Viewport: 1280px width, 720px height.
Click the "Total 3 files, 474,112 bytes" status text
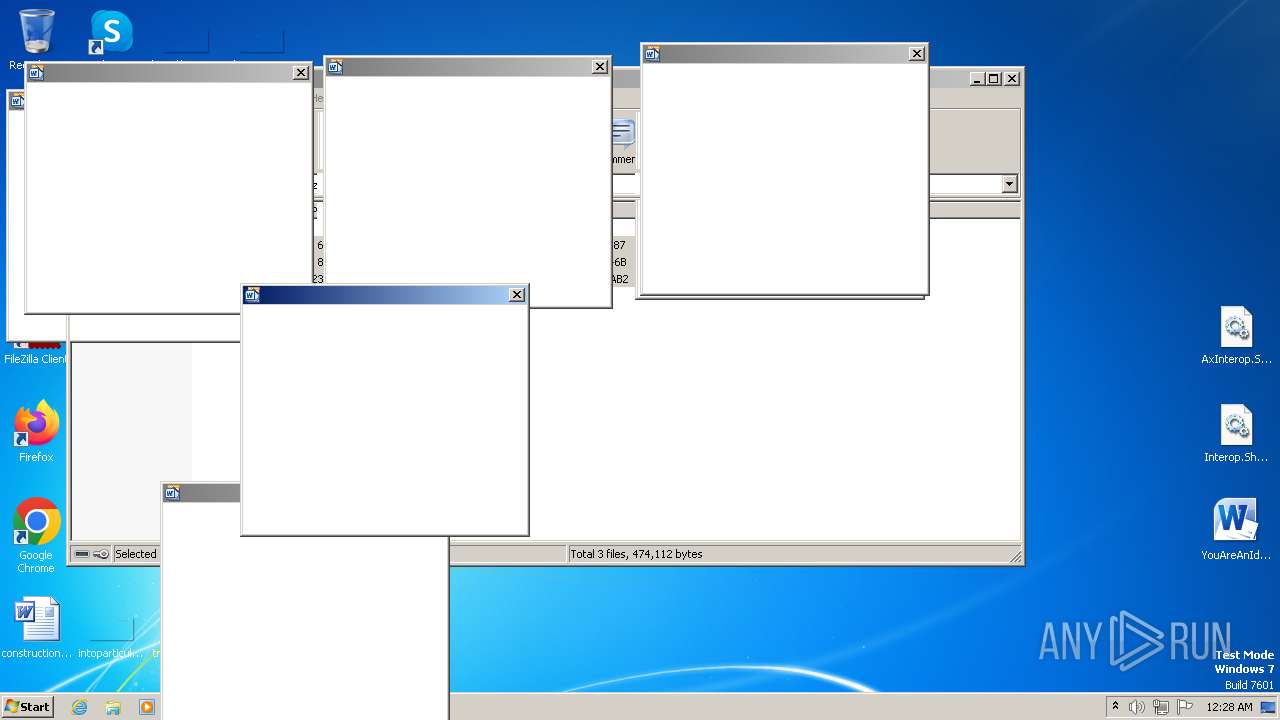tap(636, 554)
